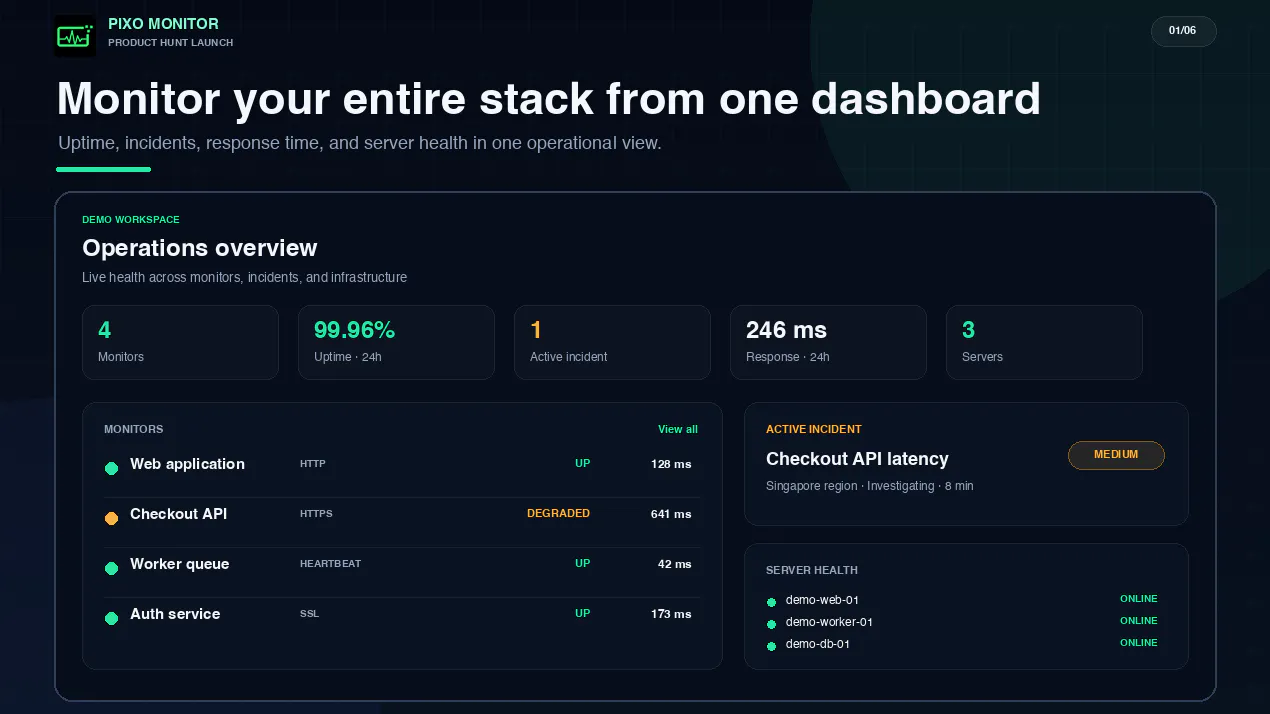This screenshot has height=714, width=1270.
Task: Click the SSL type label
Action: click(x=309, y=613)
